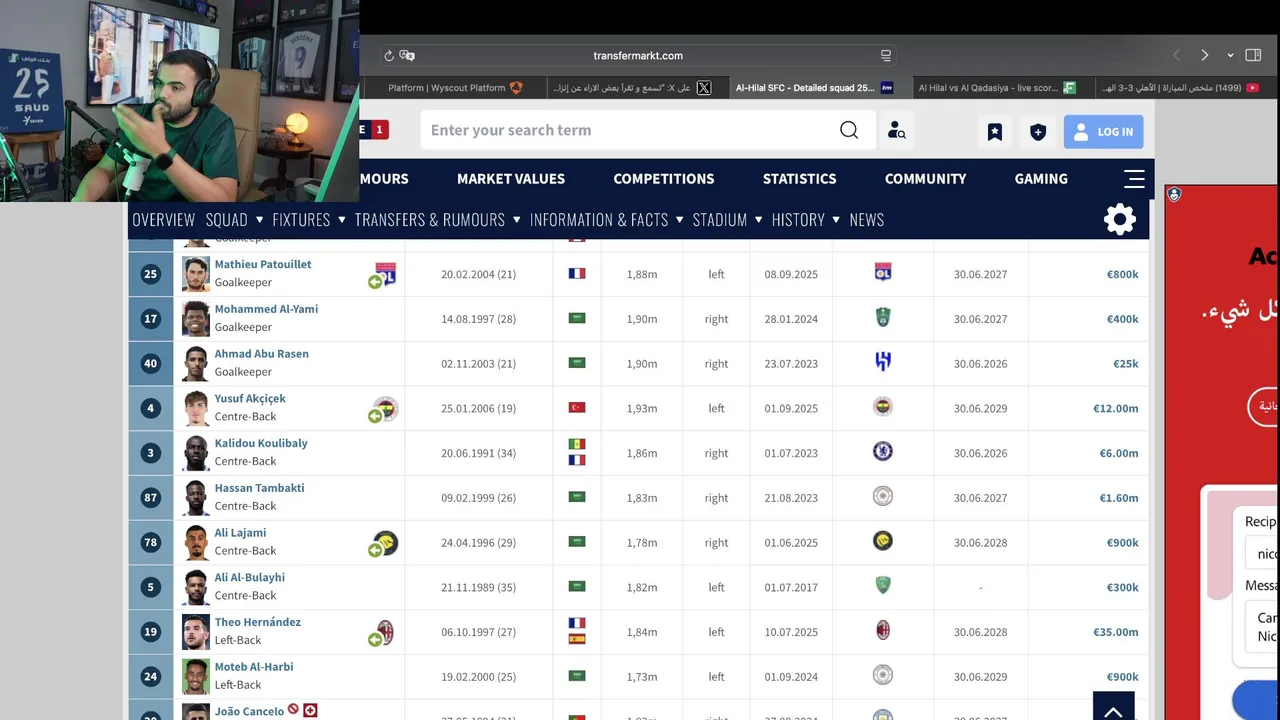Open Ali Lajami player link
Viewport: 1280px width, 720px height.
click(240, 533)
